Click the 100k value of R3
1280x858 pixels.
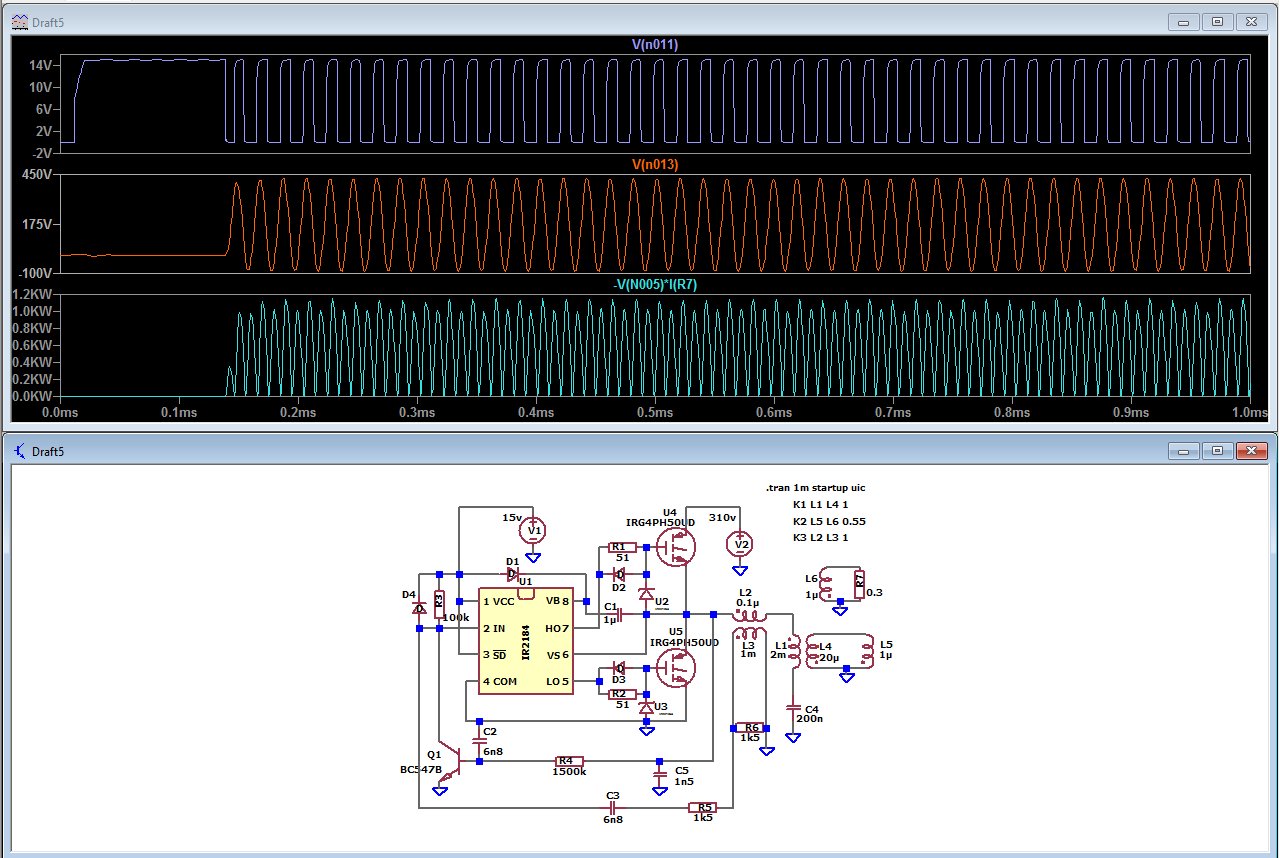pos(456,618)
